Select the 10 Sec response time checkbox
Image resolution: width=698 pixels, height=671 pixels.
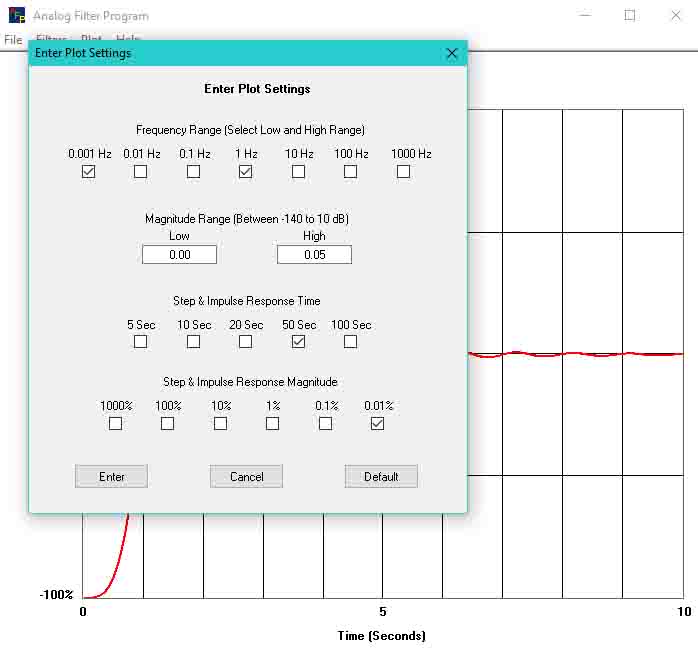[193, 342]
